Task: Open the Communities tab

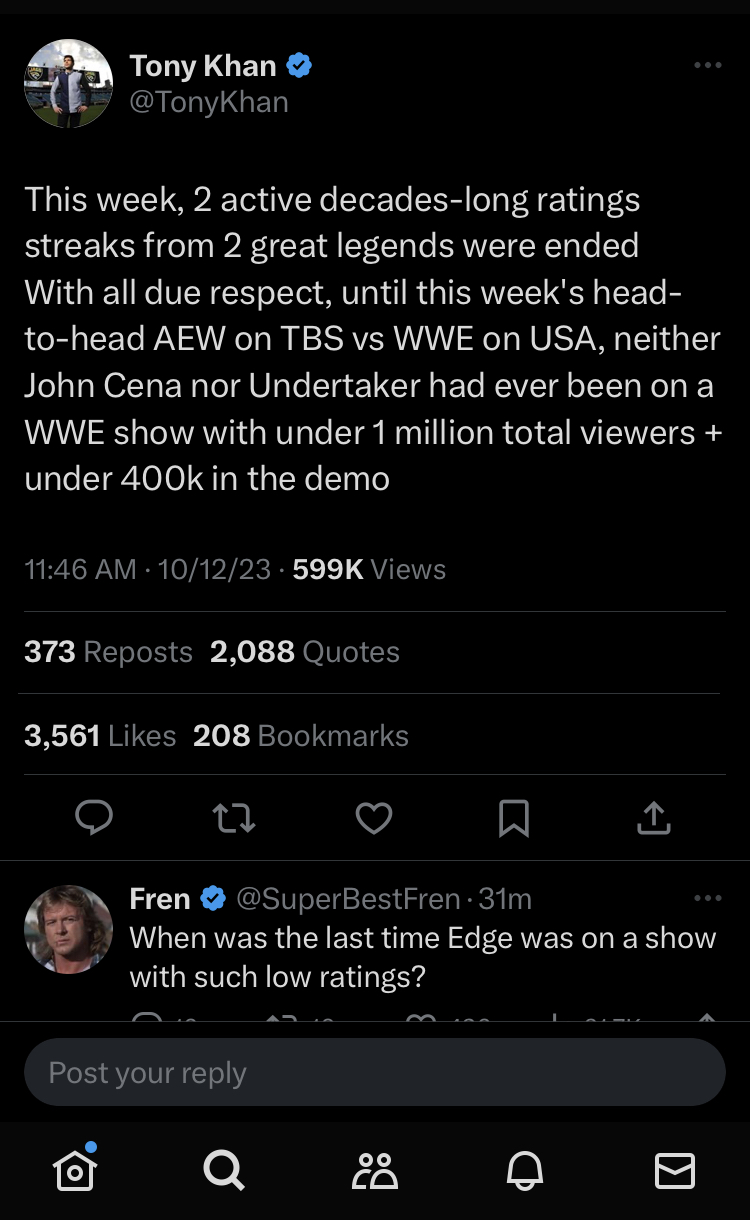Action: [x=375, y=1169]
